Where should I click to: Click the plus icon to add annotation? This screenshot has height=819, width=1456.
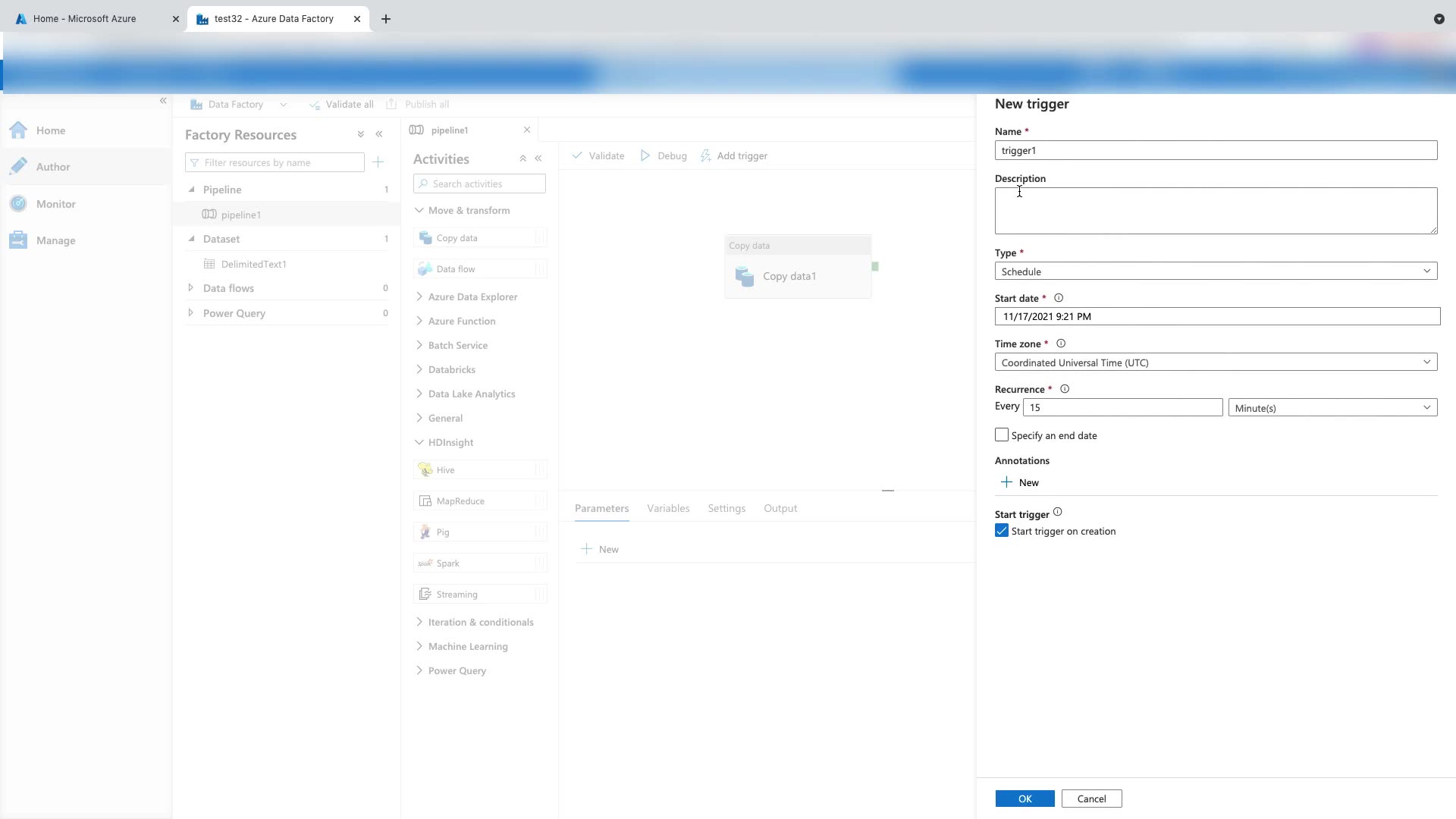coord(1006,482)
